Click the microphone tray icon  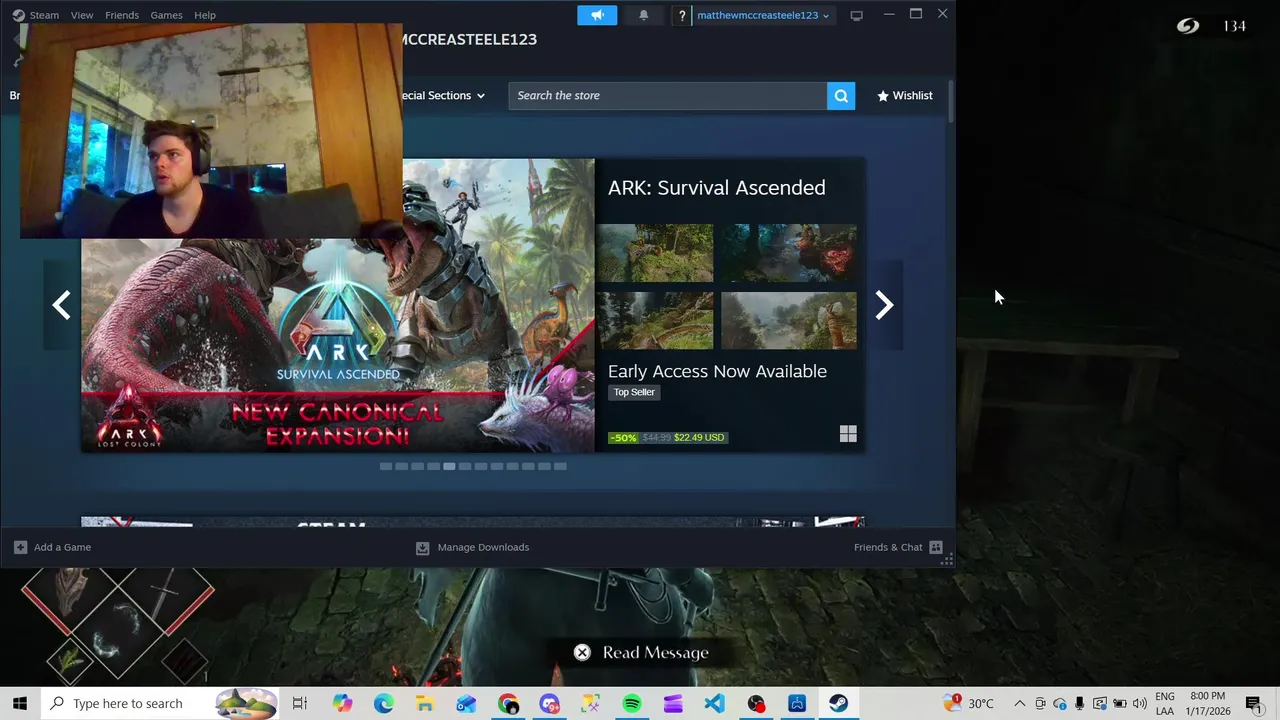click(x=1079, y=703)
